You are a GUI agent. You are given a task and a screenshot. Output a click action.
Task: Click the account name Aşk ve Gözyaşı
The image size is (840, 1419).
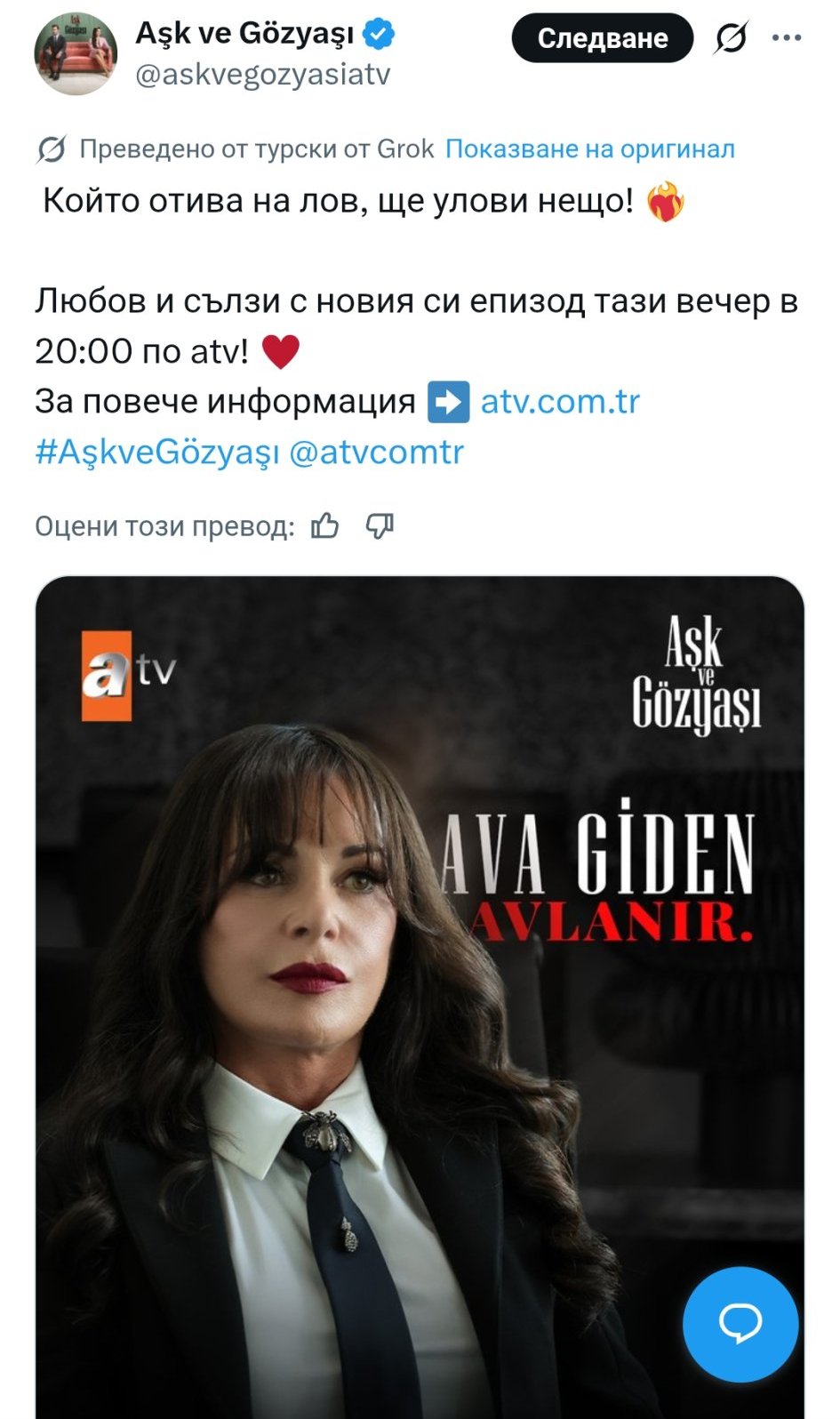(x=244, y=33)
